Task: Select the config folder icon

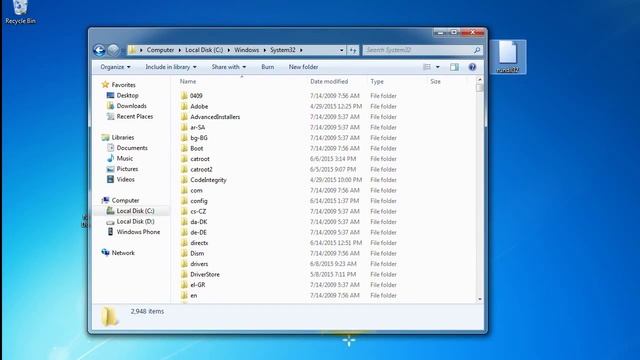Action: coord(184,201)
